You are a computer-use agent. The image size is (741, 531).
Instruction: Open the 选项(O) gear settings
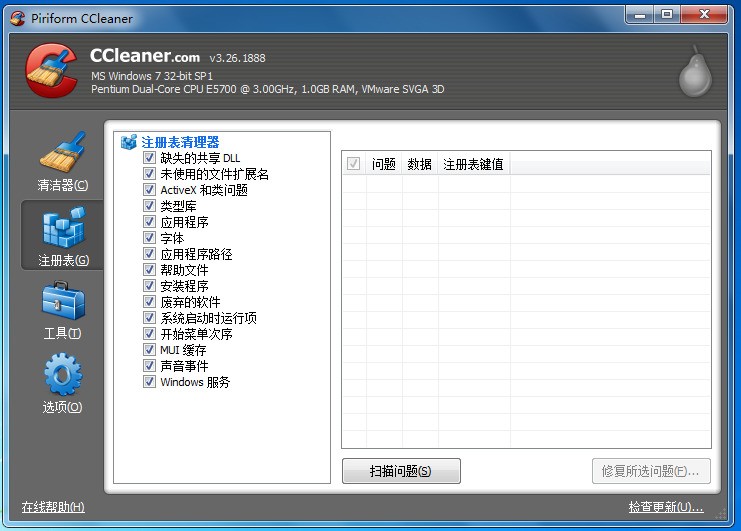pyautogui.click(x=62, y=384)
